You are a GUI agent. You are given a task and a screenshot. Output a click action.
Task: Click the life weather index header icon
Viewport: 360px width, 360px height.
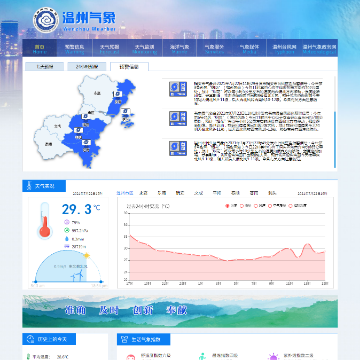[x=125, y=339]
